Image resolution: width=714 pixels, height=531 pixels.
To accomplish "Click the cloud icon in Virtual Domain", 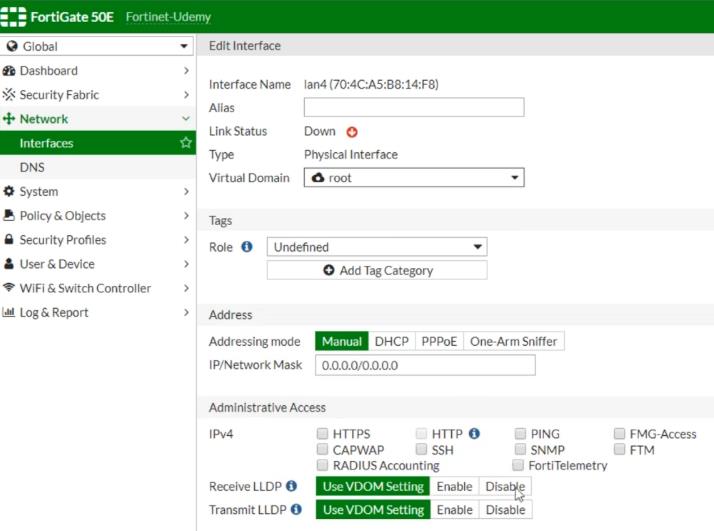I will [x=318, y=178].
